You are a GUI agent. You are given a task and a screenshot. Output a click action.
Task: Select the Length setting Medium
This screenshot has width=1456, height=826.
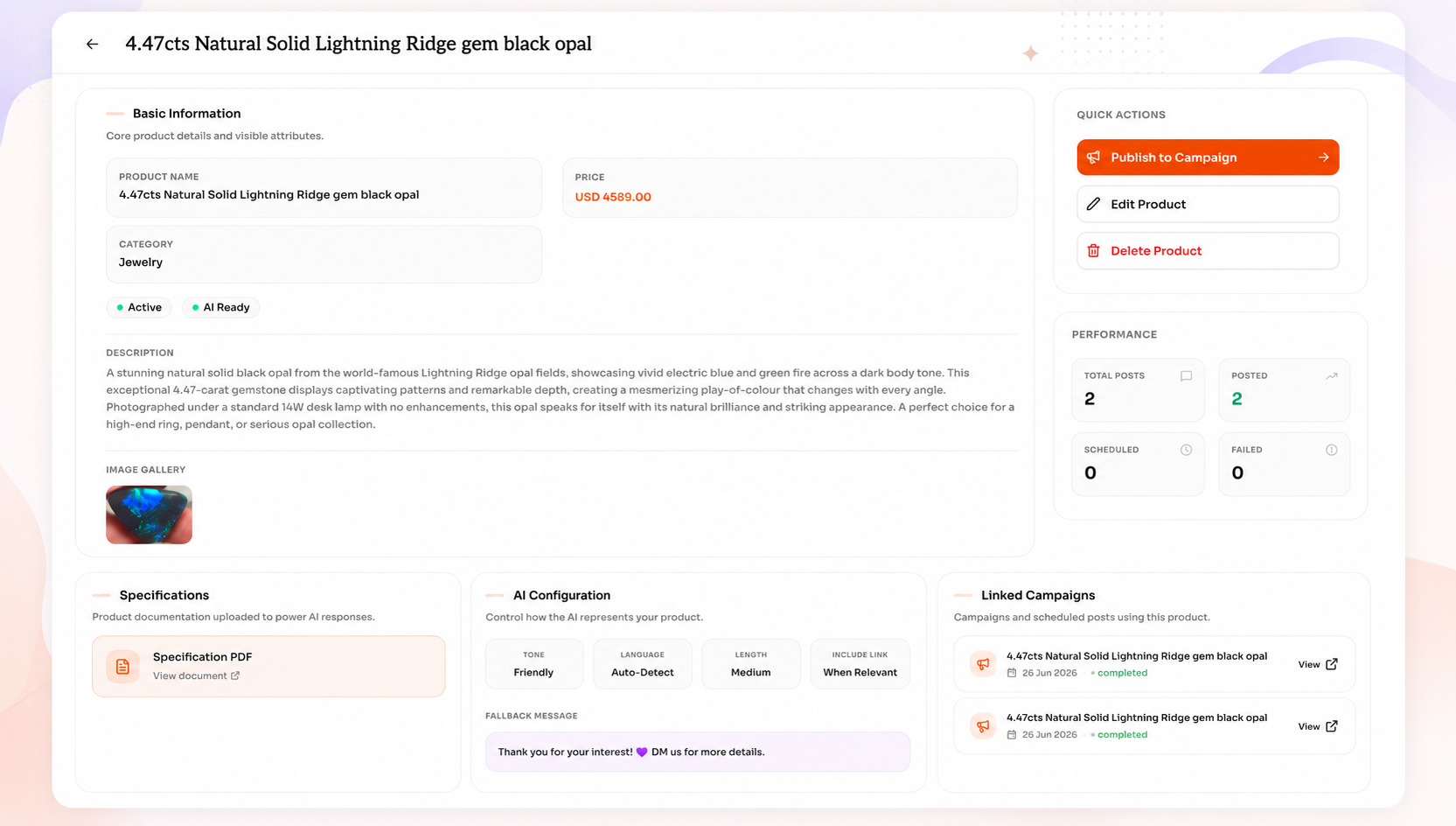point(750,664)
